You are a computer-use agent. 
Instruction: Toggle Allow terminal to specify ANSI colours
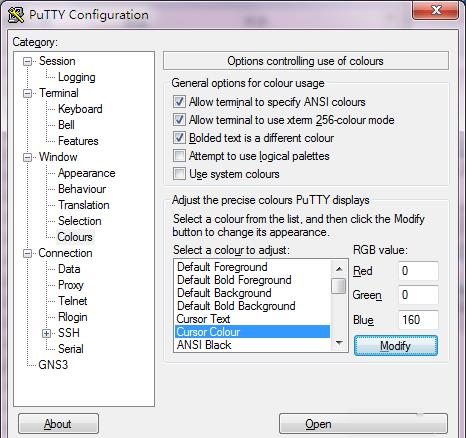pos(179,102)
